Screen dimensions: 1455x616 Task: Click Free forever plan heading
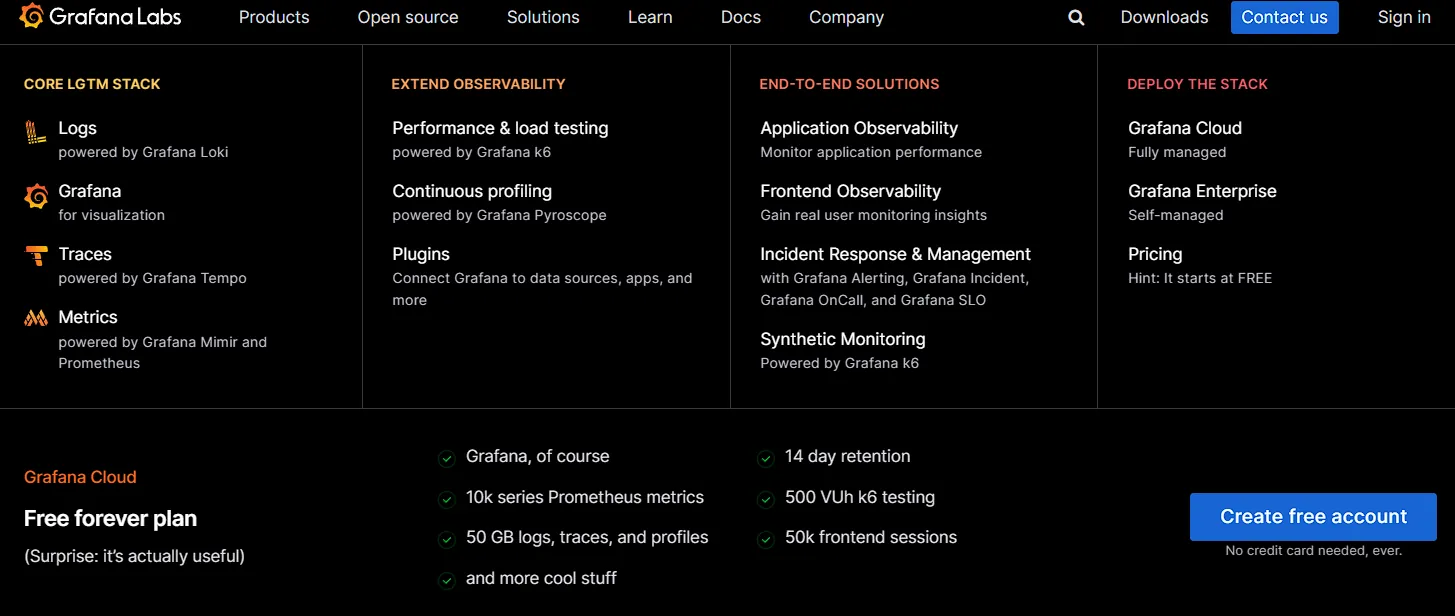click(x=110, y=519)
